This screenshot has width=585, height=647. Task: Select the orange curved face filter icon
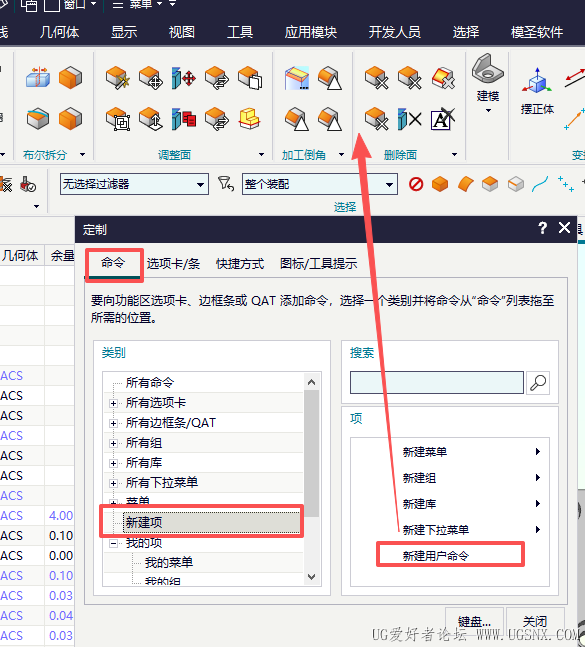point(465,184)
